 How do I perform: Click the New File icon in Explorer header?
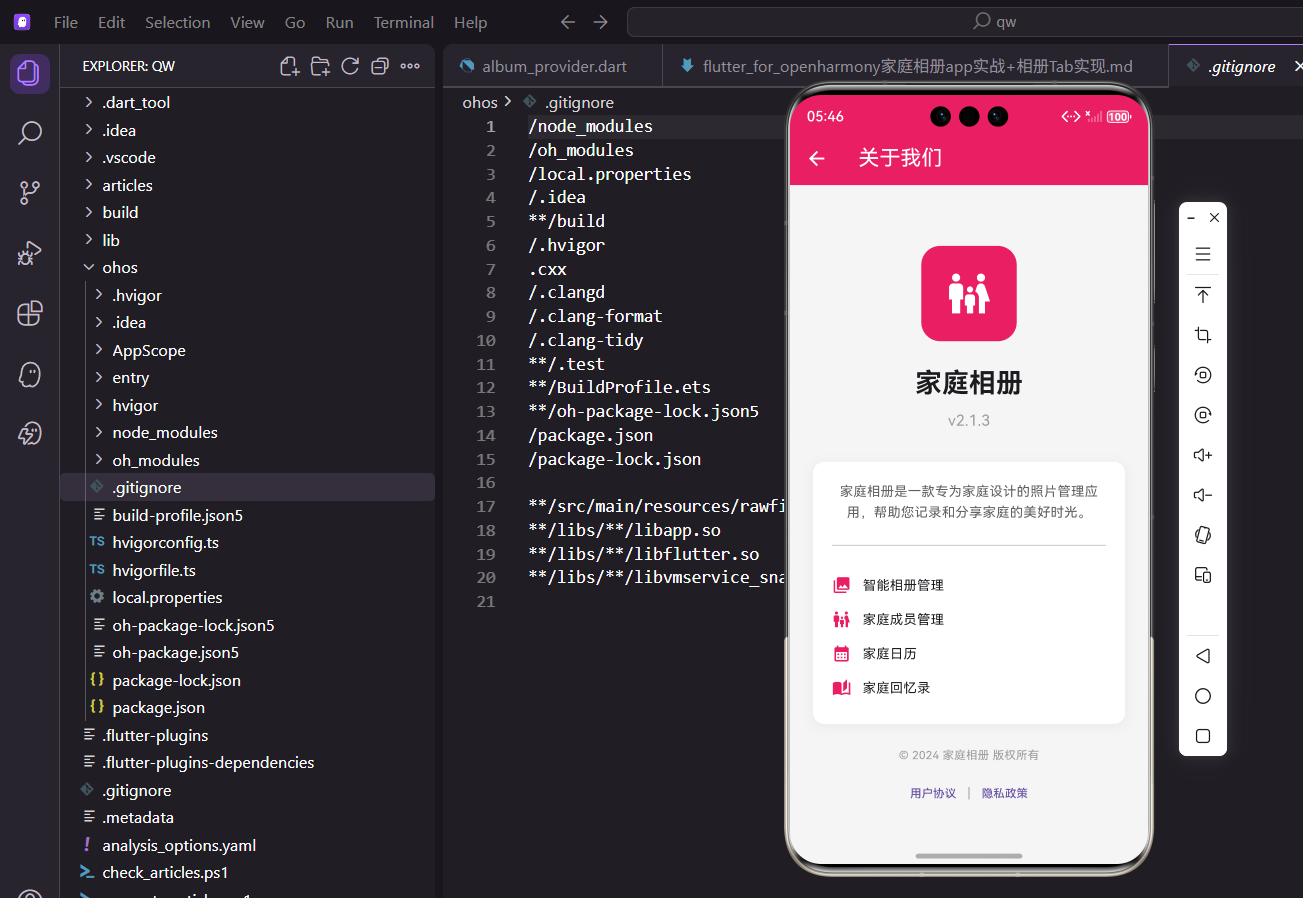tap(290, 66)
